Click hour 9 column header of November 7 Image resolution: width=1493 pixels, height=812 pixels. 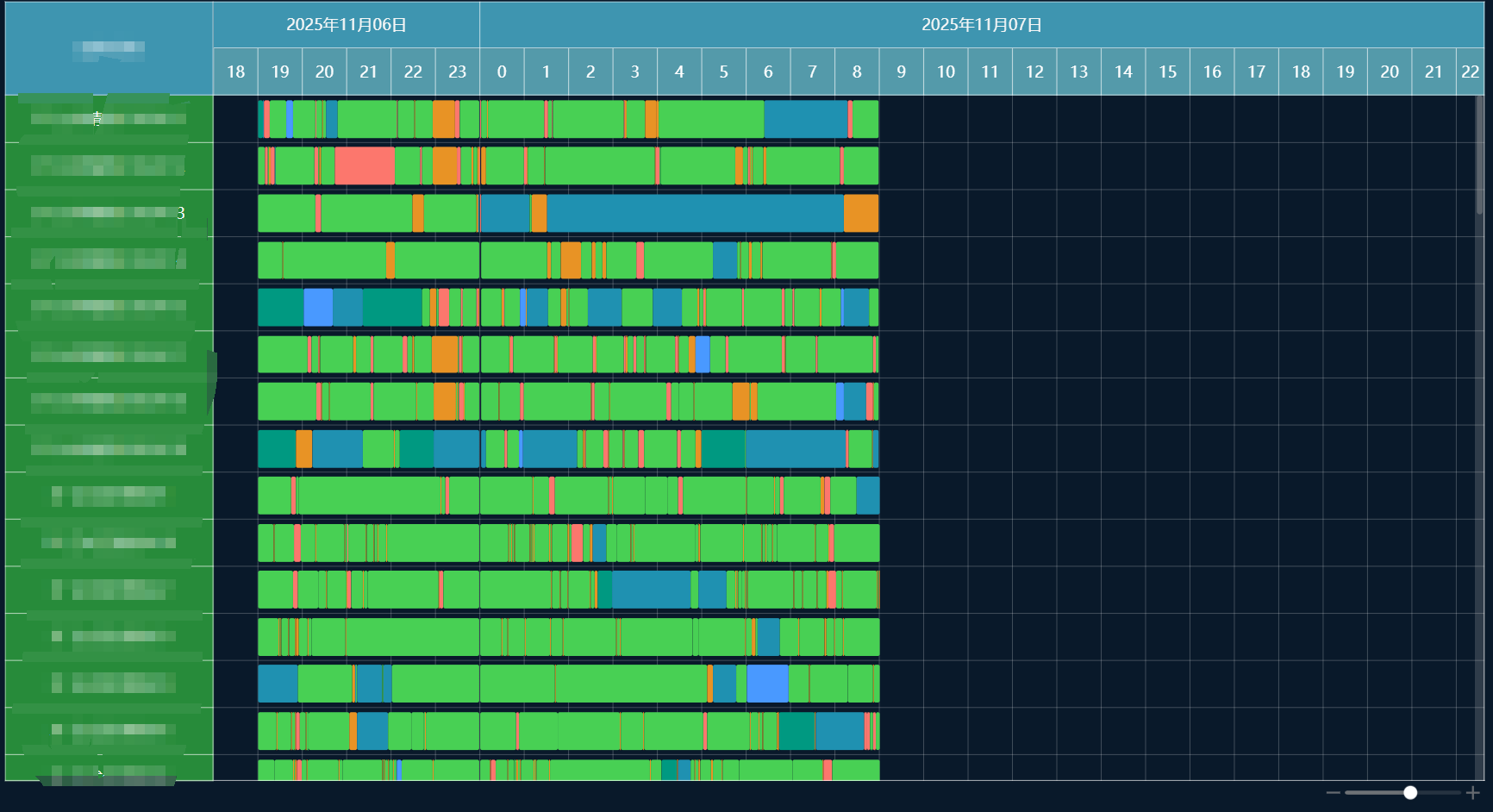tap(901, 72)
